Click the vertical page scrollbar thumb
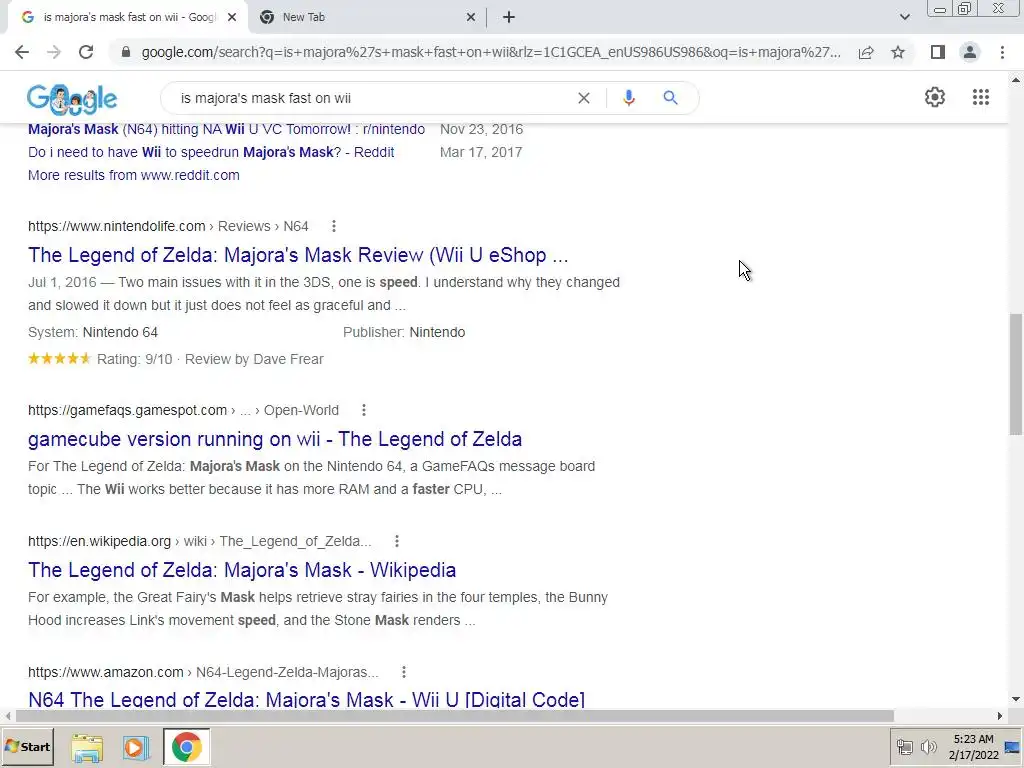Viewport: 1024px width, 768px height. [1016, 374]
